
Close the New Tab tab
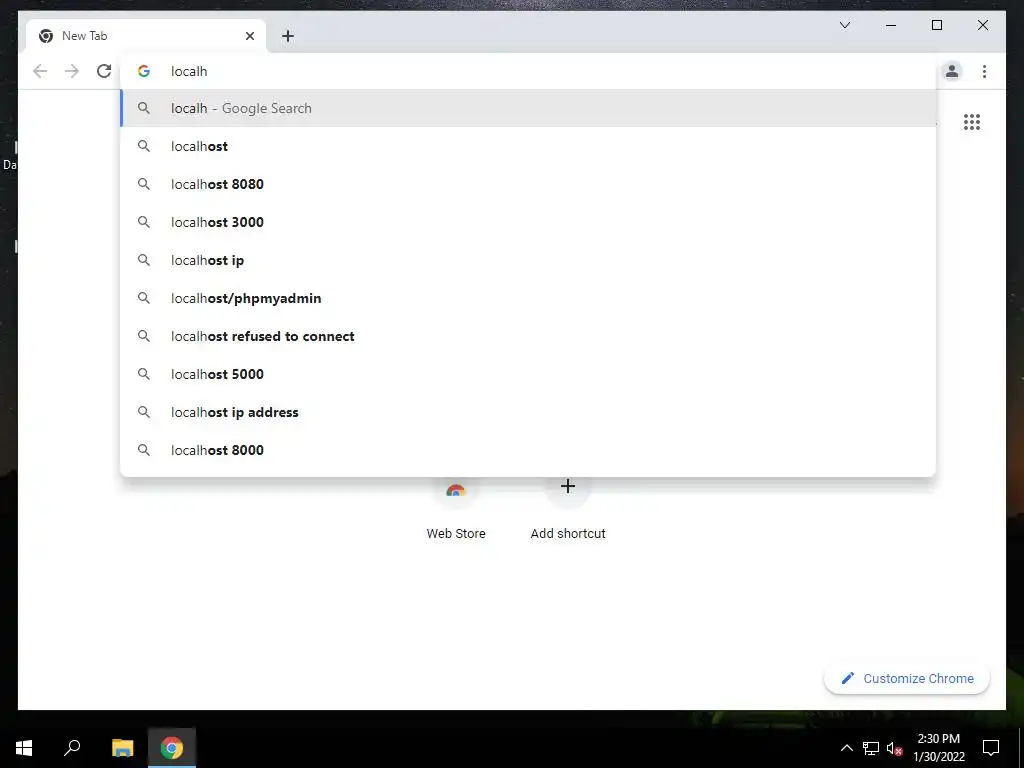coord(249,36)
